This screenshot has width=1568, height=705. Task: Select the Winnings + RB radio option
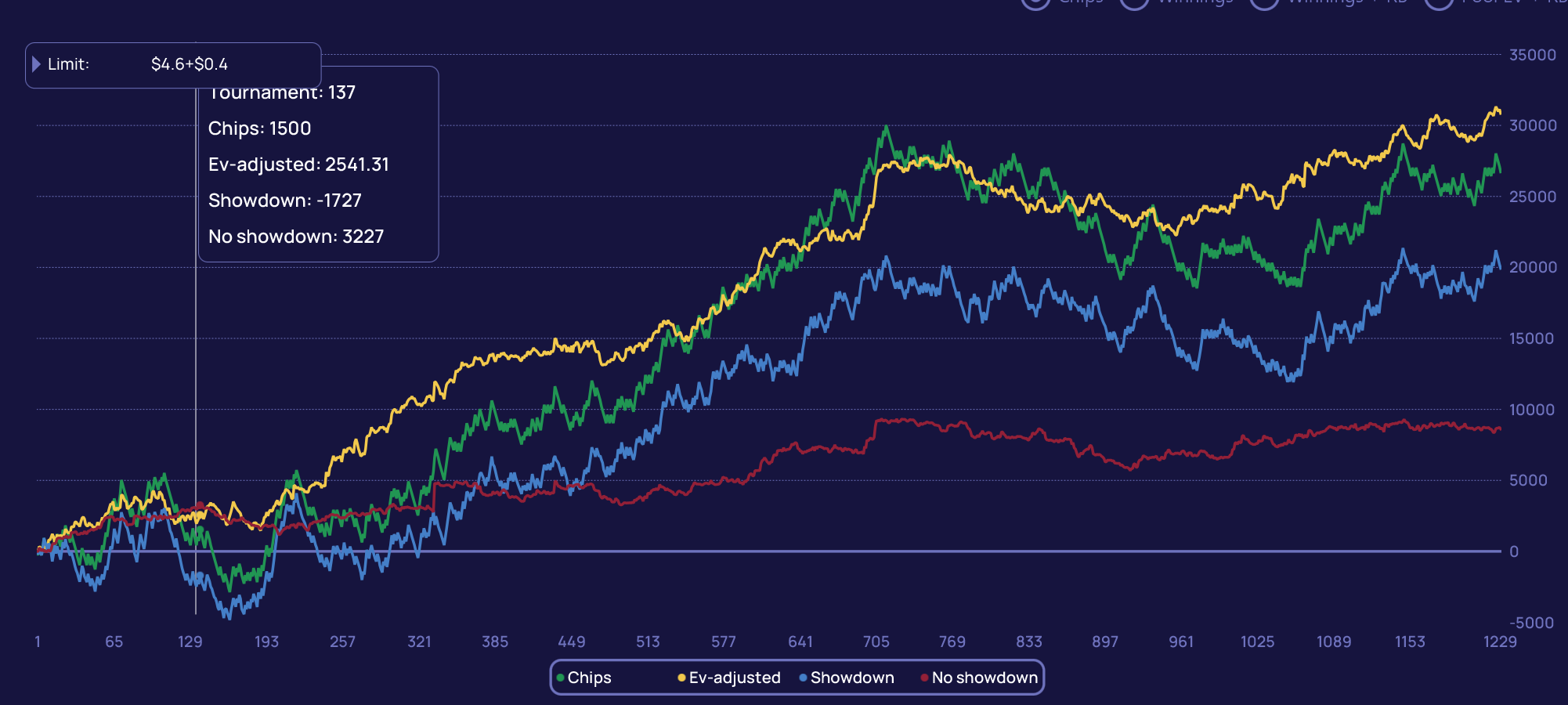(1264, 2)
